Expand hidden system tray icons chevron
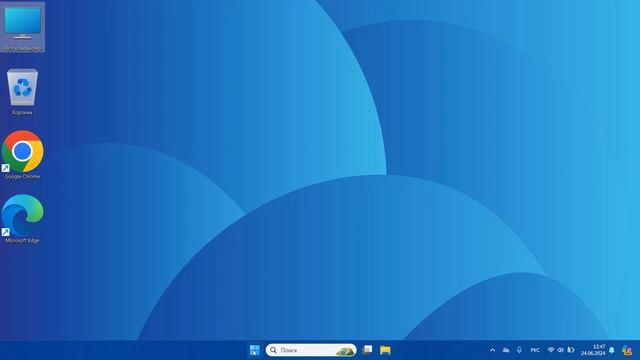The width and height of the screenshot is (640, 360). click(x=492, y=350)
